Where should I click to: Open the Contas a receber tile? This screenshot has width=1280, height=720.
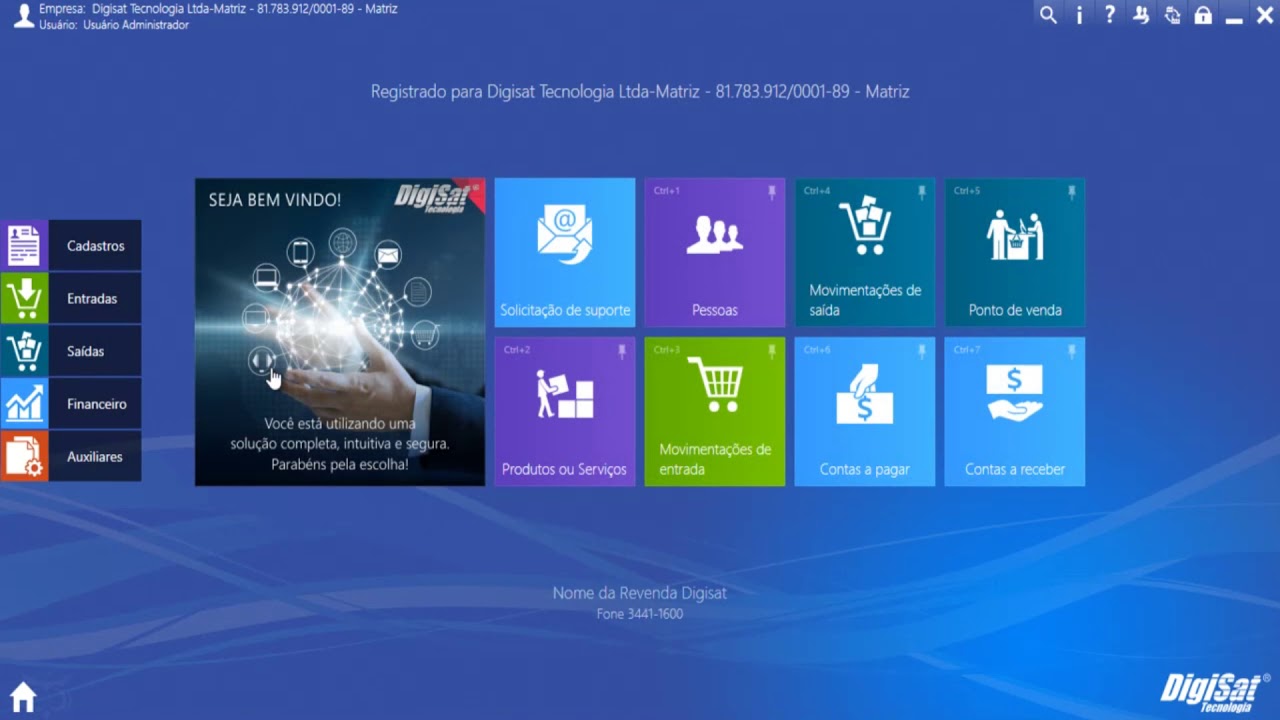tap(1015, 411)
